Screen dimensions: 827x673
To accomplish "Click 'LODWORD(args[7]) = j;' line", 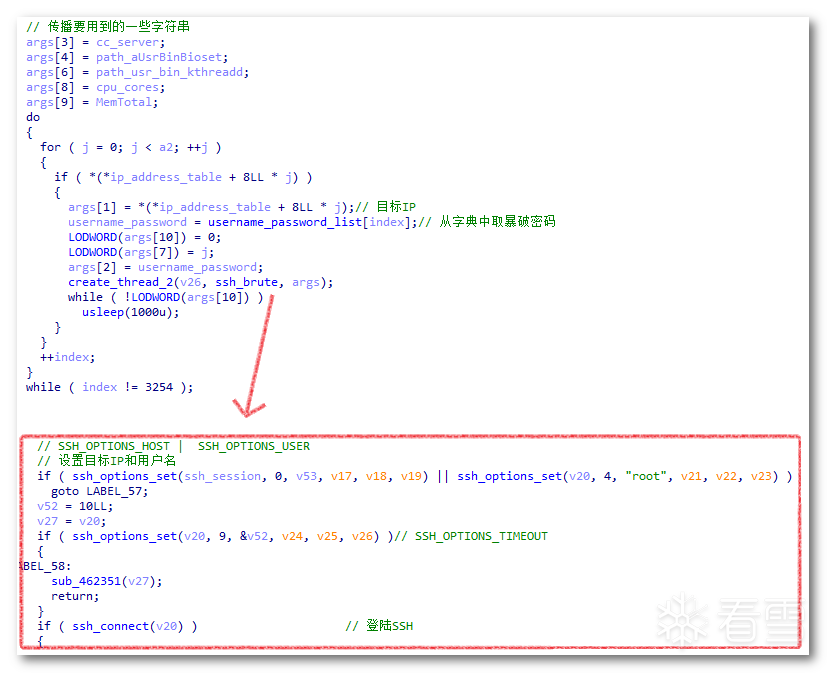I will (x=141, y=252).
